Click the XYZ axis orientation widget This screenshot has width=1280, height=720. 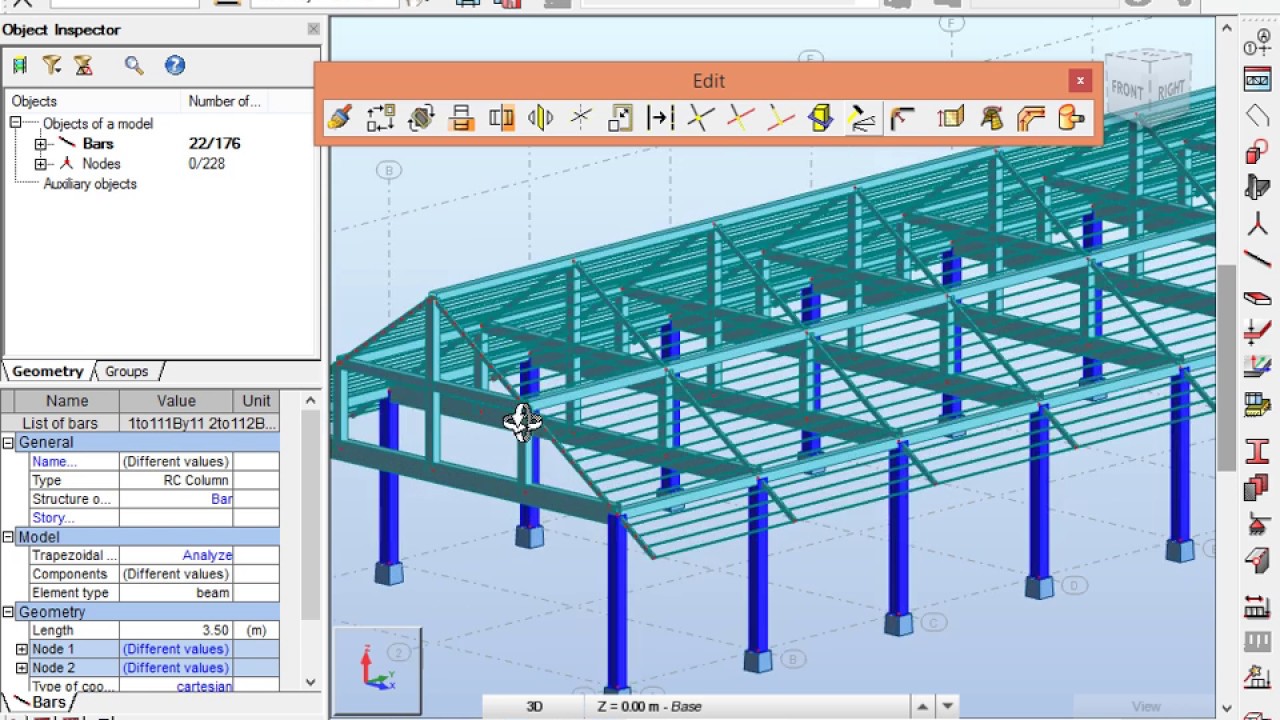tap(377, 670)
